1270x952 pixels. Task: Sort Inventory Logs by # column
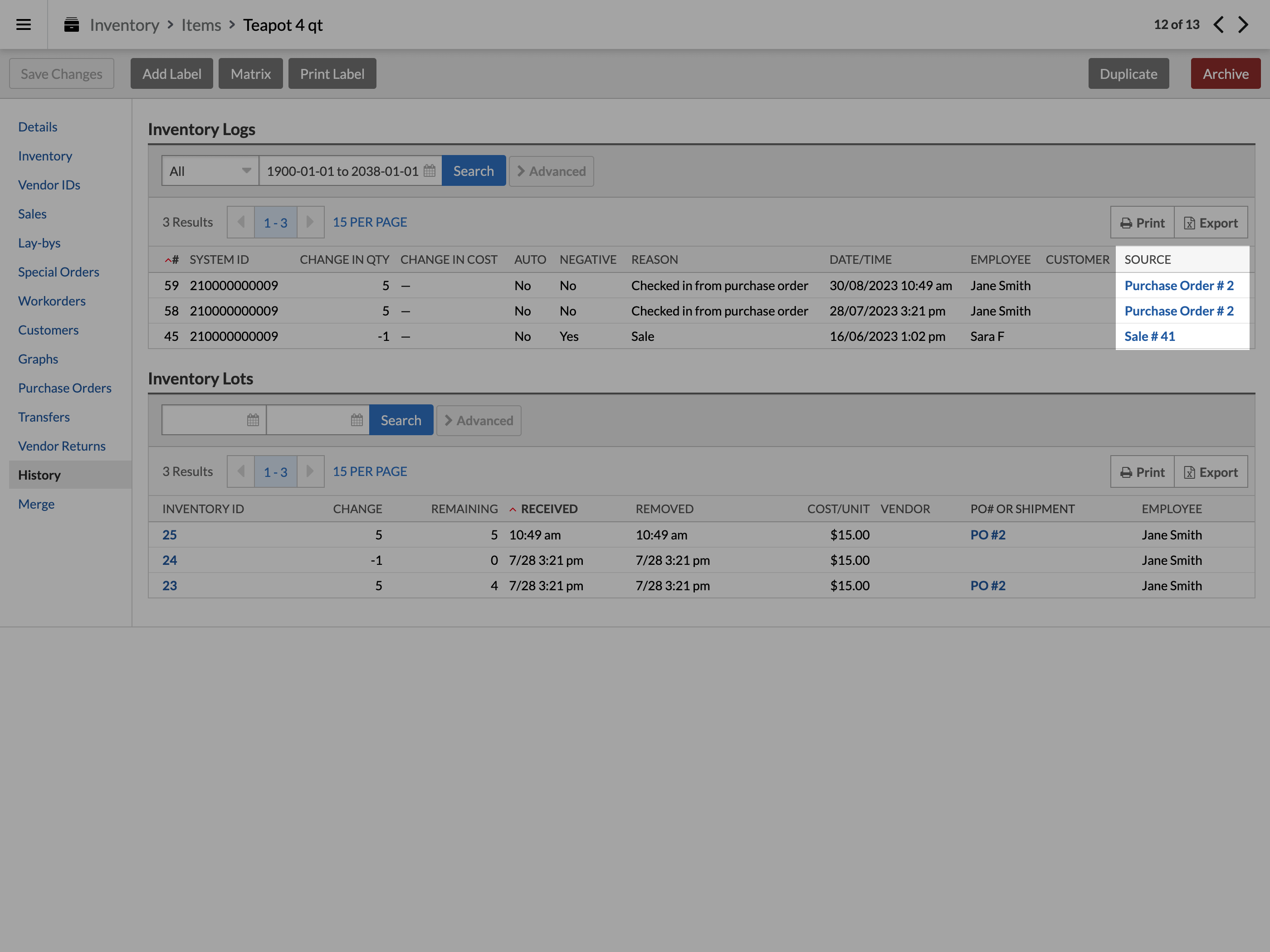pyautogui.click(x=171, y=260)
